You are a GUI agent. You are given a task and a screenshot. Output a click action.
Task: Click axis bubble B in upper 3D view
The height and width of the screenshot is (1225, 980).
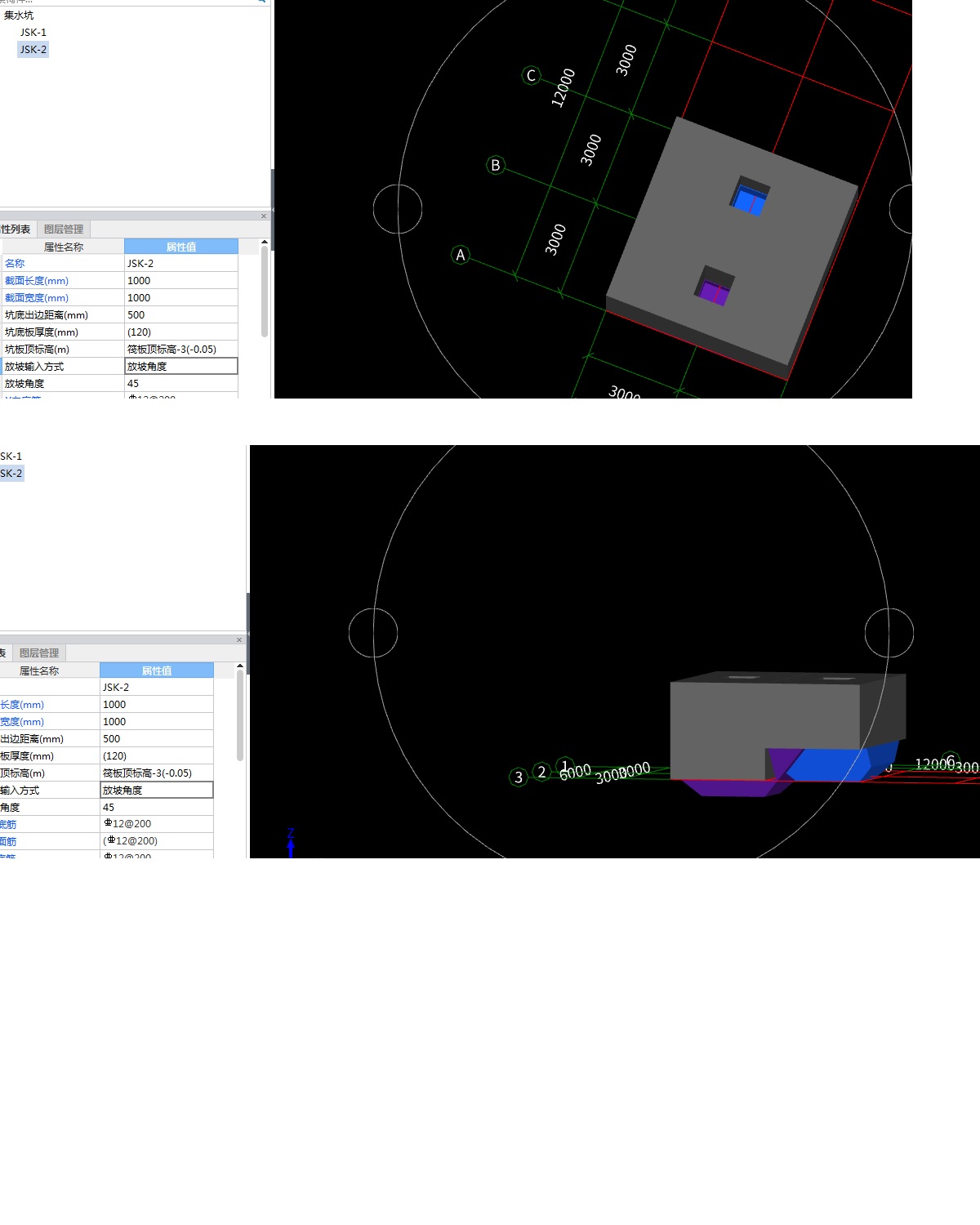click(x=496, y=165)
